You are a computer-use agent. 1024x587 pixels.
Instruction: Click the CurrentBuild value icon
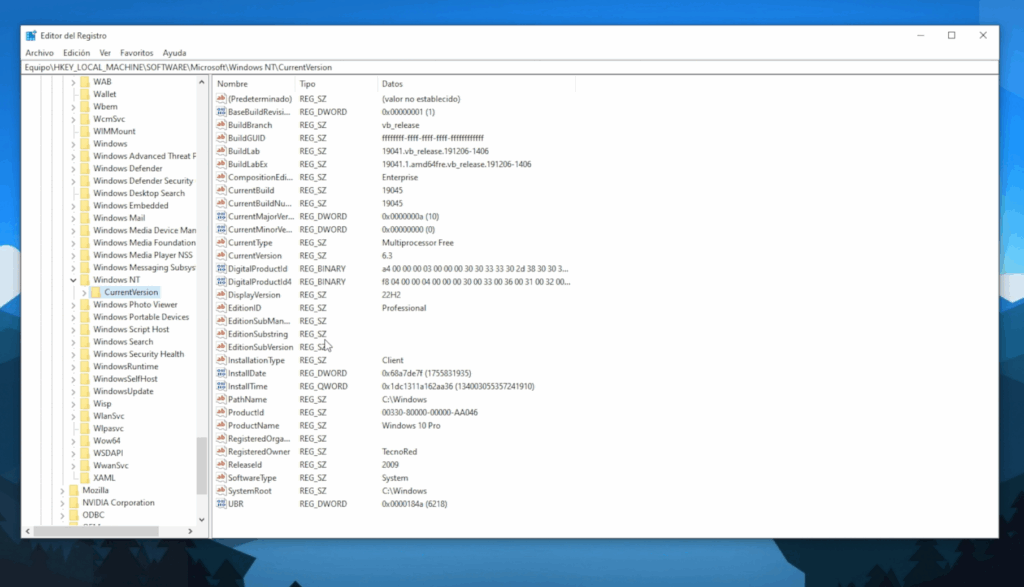point(221,190)
